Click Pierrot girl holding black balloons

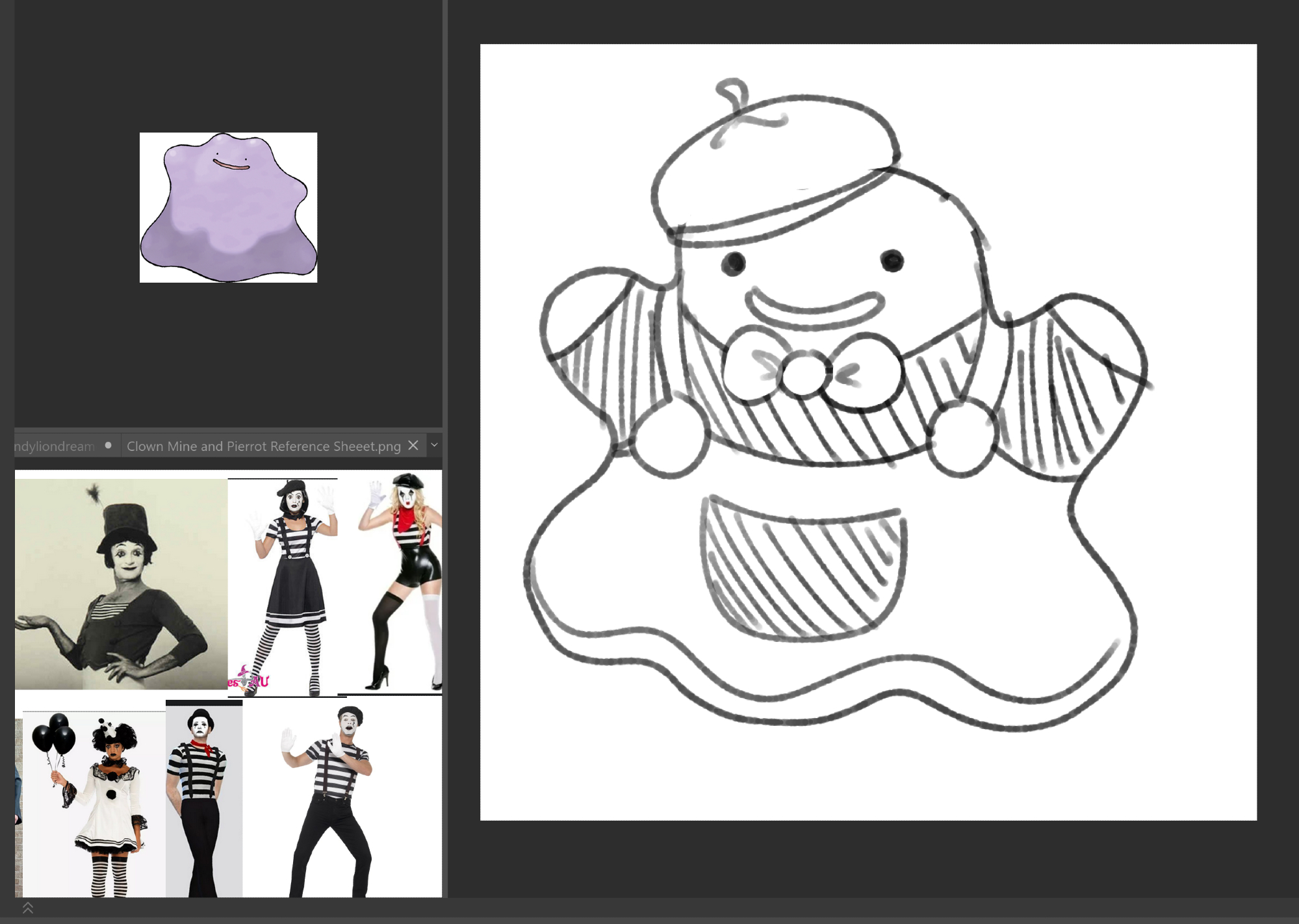click(x=94, y=804)
